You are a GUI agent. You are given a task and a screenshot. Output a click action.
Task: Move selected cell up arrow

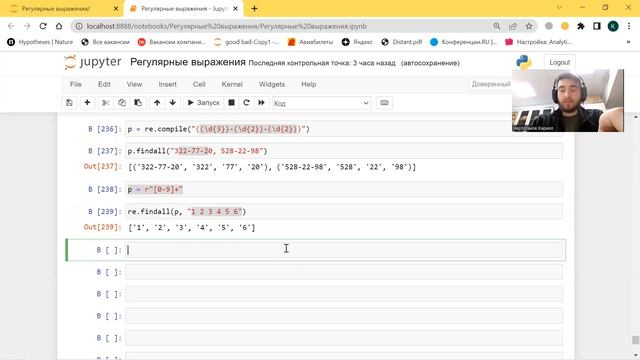point(157,103)
